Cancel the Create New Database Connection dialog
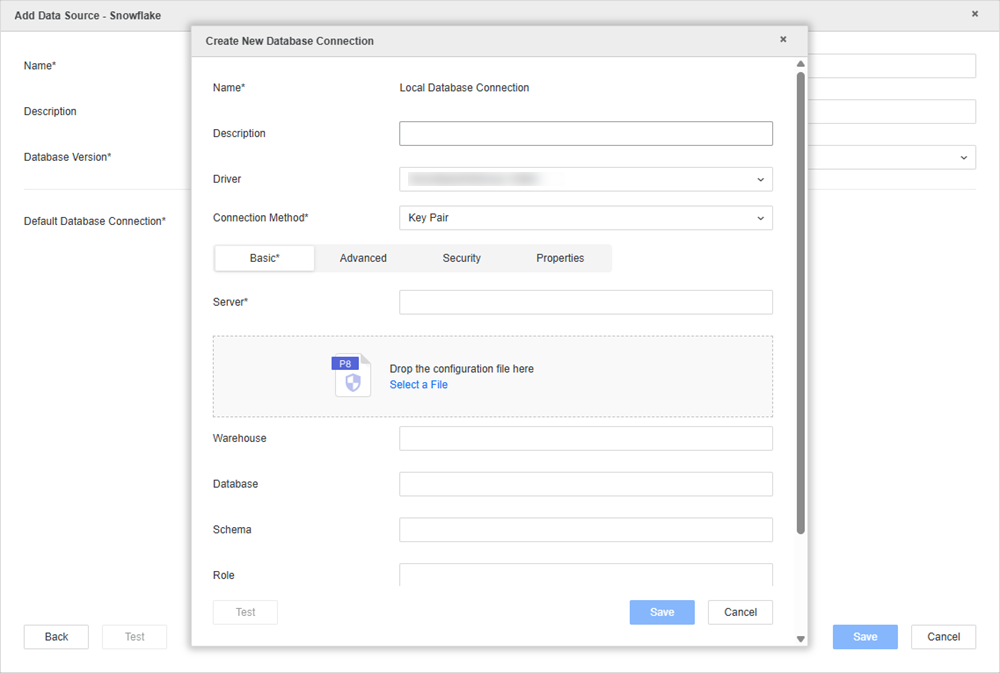 740,612
